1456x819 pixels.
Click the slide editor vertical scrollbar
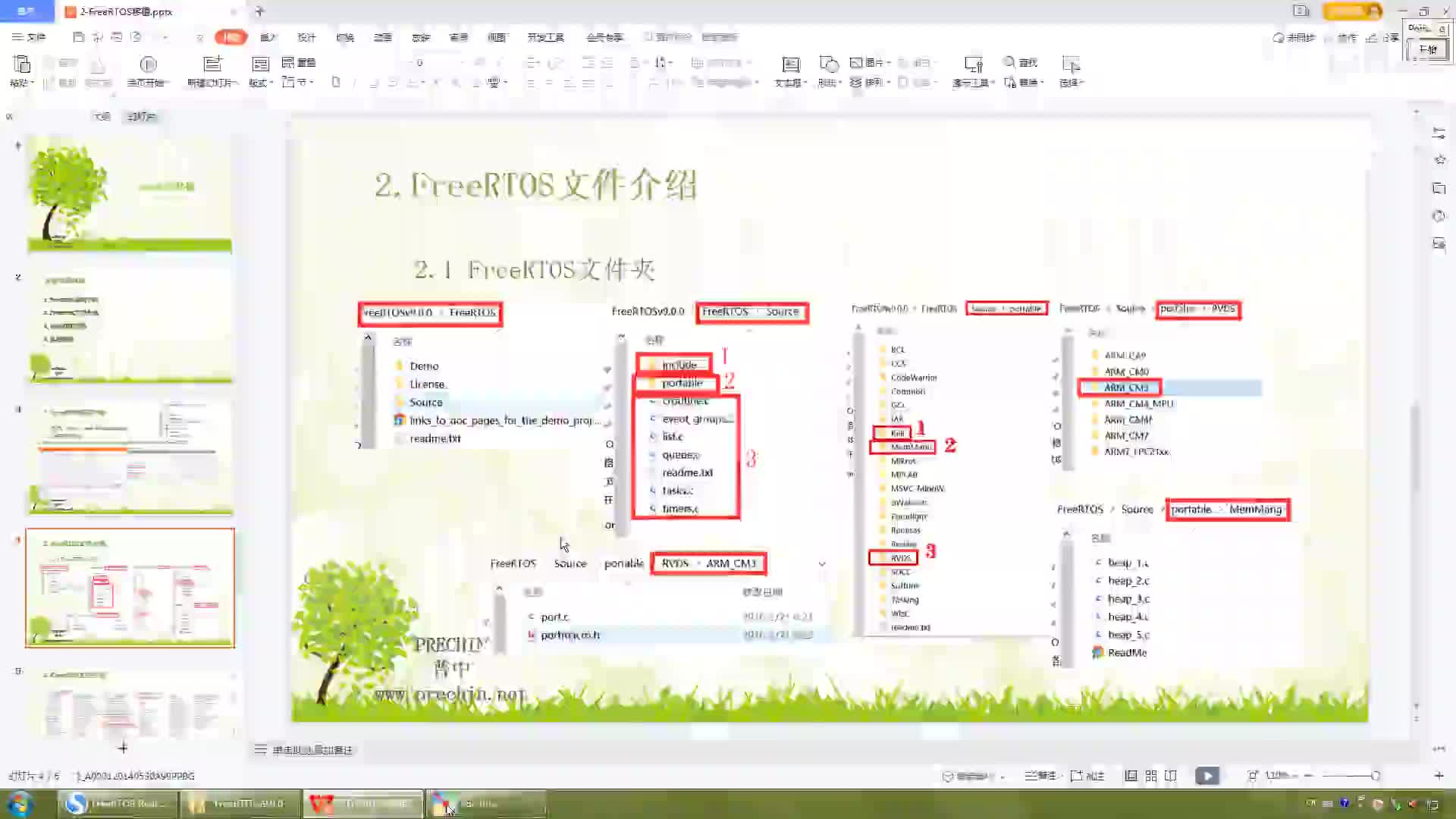pyautogui.click(x=1415, y=447)
